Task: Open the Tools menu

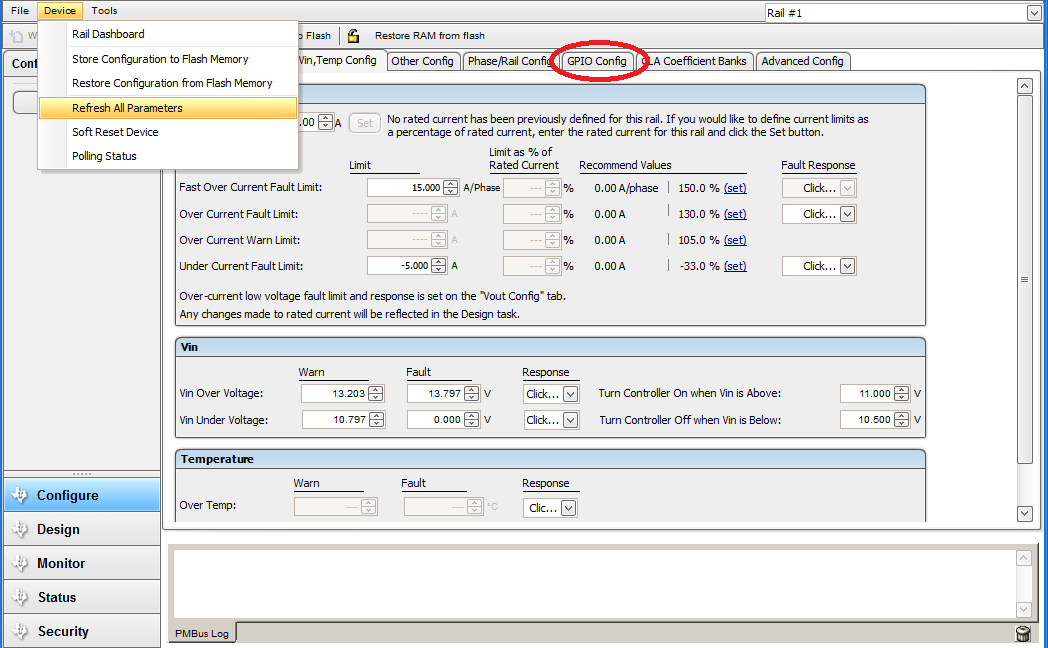Action: (104, 11)
